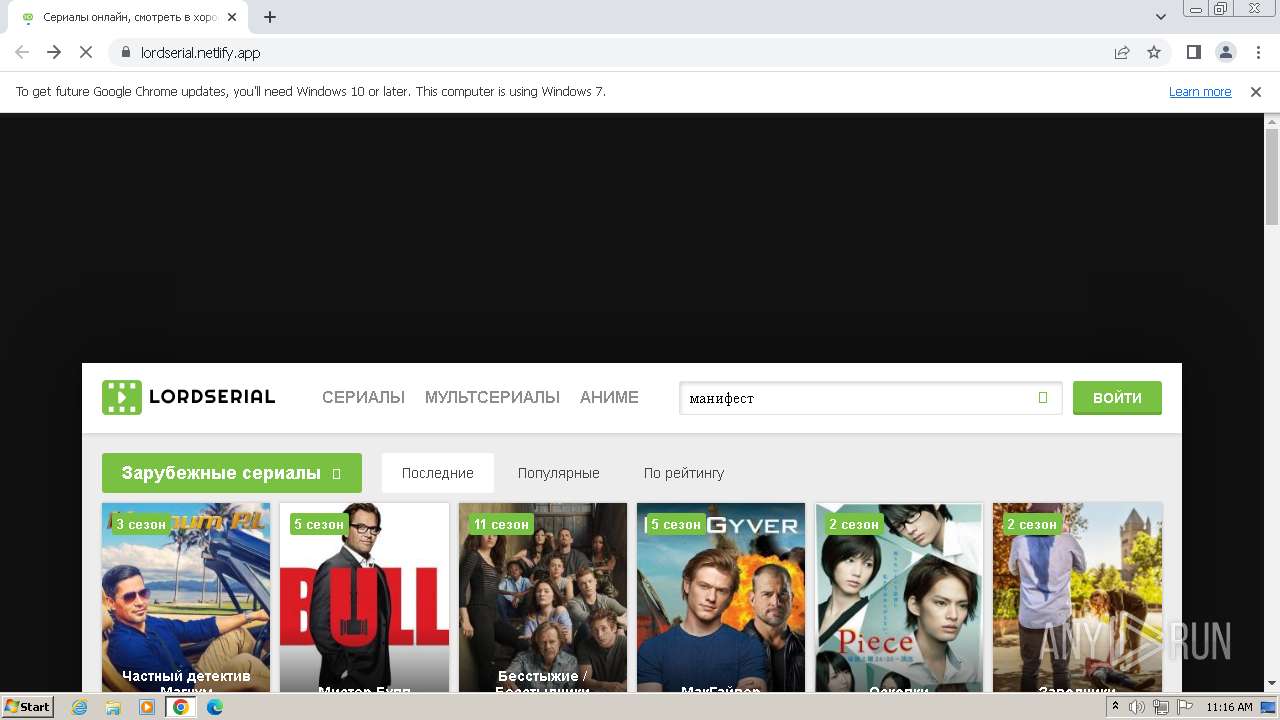Open the MacGyver series poster
The width and height of the screenshot is (1280, 720).
pos(721,598)
